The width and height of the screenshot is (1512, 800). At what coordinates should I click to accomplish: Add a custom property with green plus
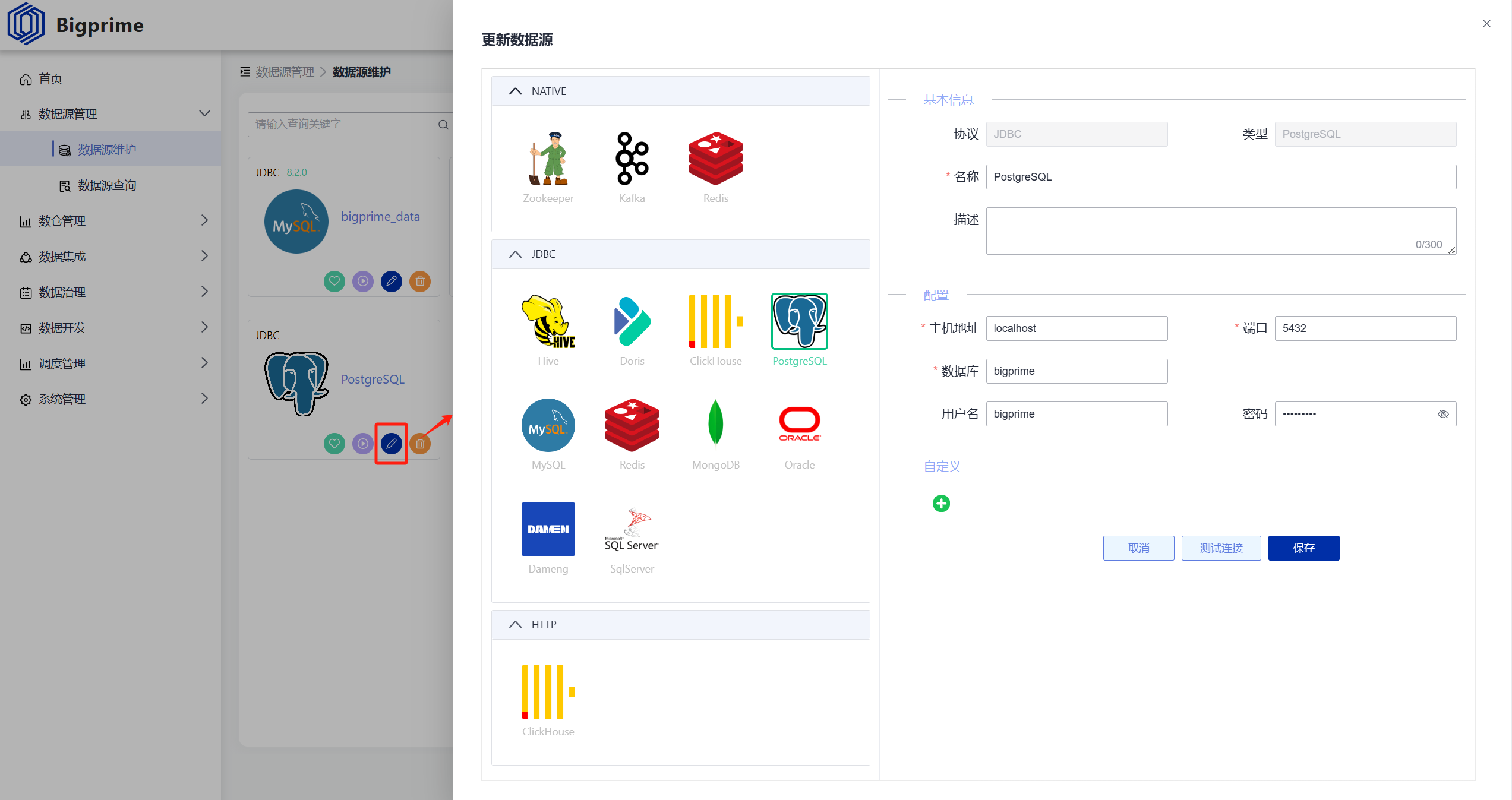pyautogui.click(x=941, y=504)
